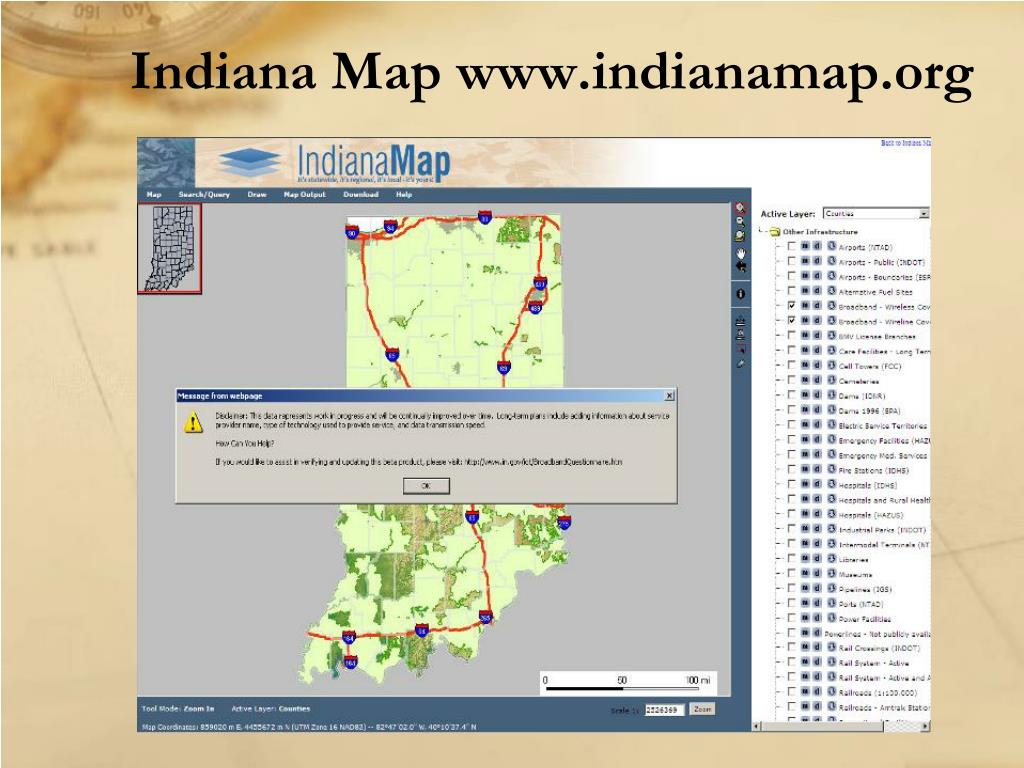Image resolution: width=1024 pixels, height=768 pixels.
Task: Open the Map menu
Action: point(154,195)
